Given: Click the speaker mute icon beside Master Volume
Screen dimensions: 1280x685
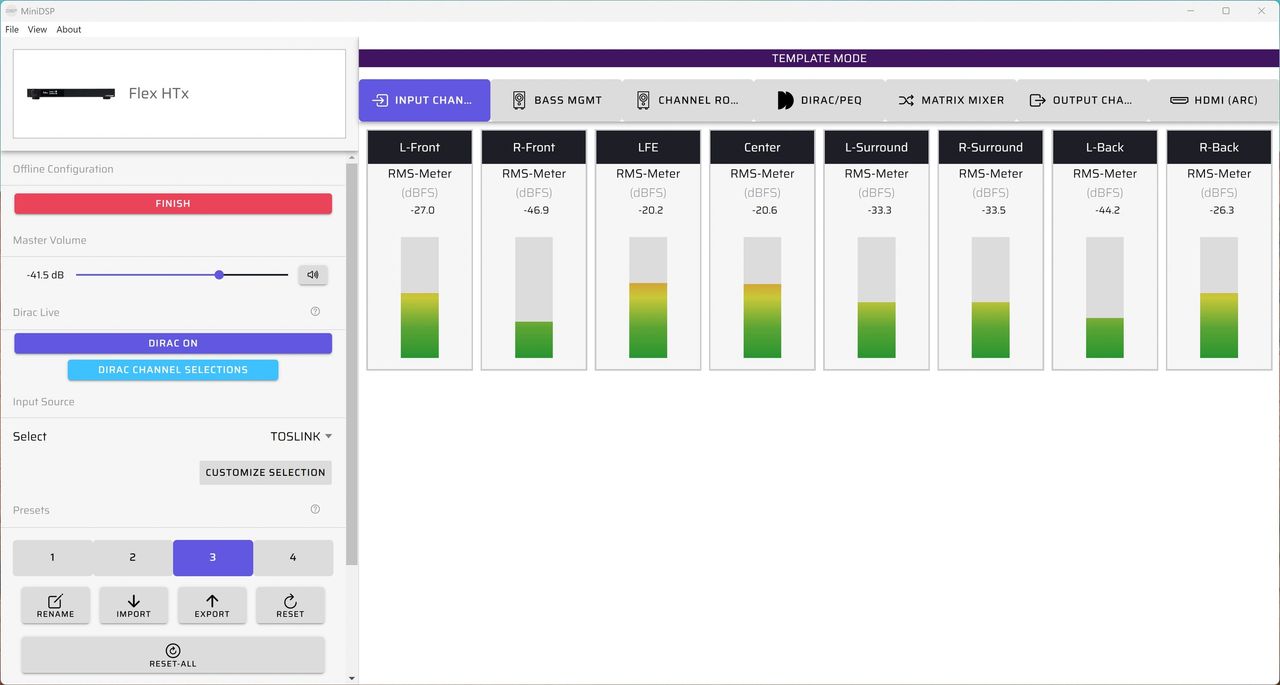Looking at the screenshot, I should (x=313, y=275).
